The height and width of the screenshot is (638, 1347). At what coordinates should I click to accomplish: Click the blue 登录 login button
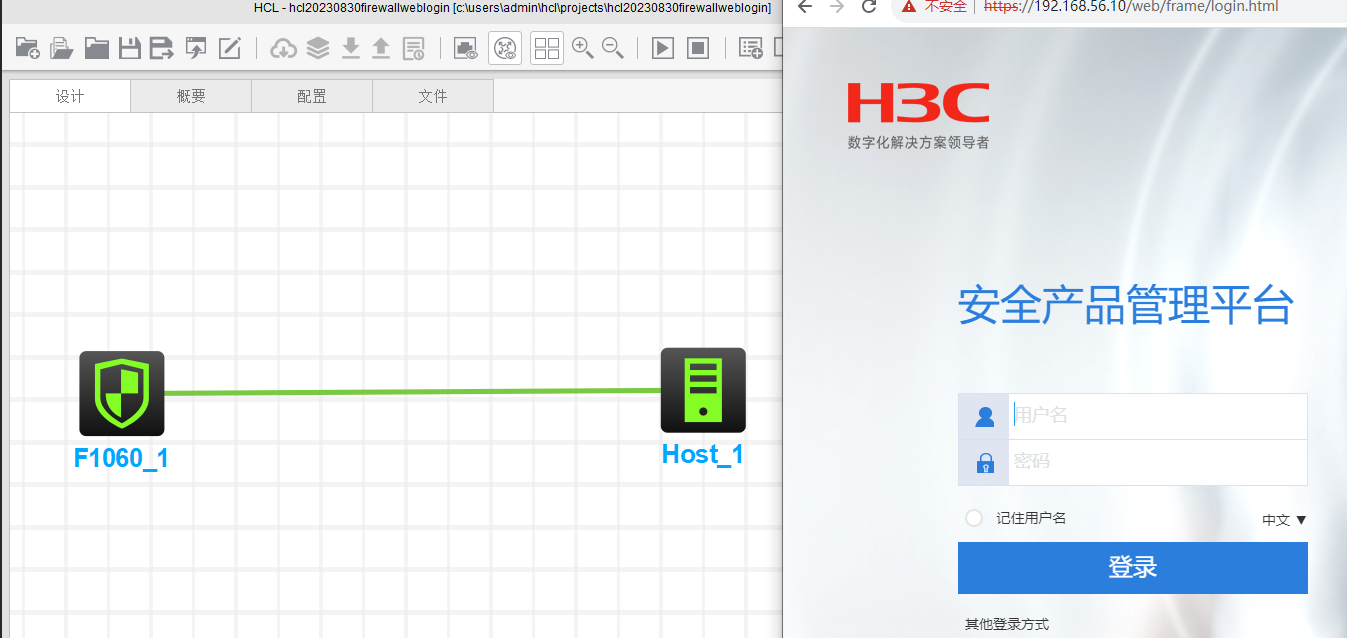coord(1133,568)
